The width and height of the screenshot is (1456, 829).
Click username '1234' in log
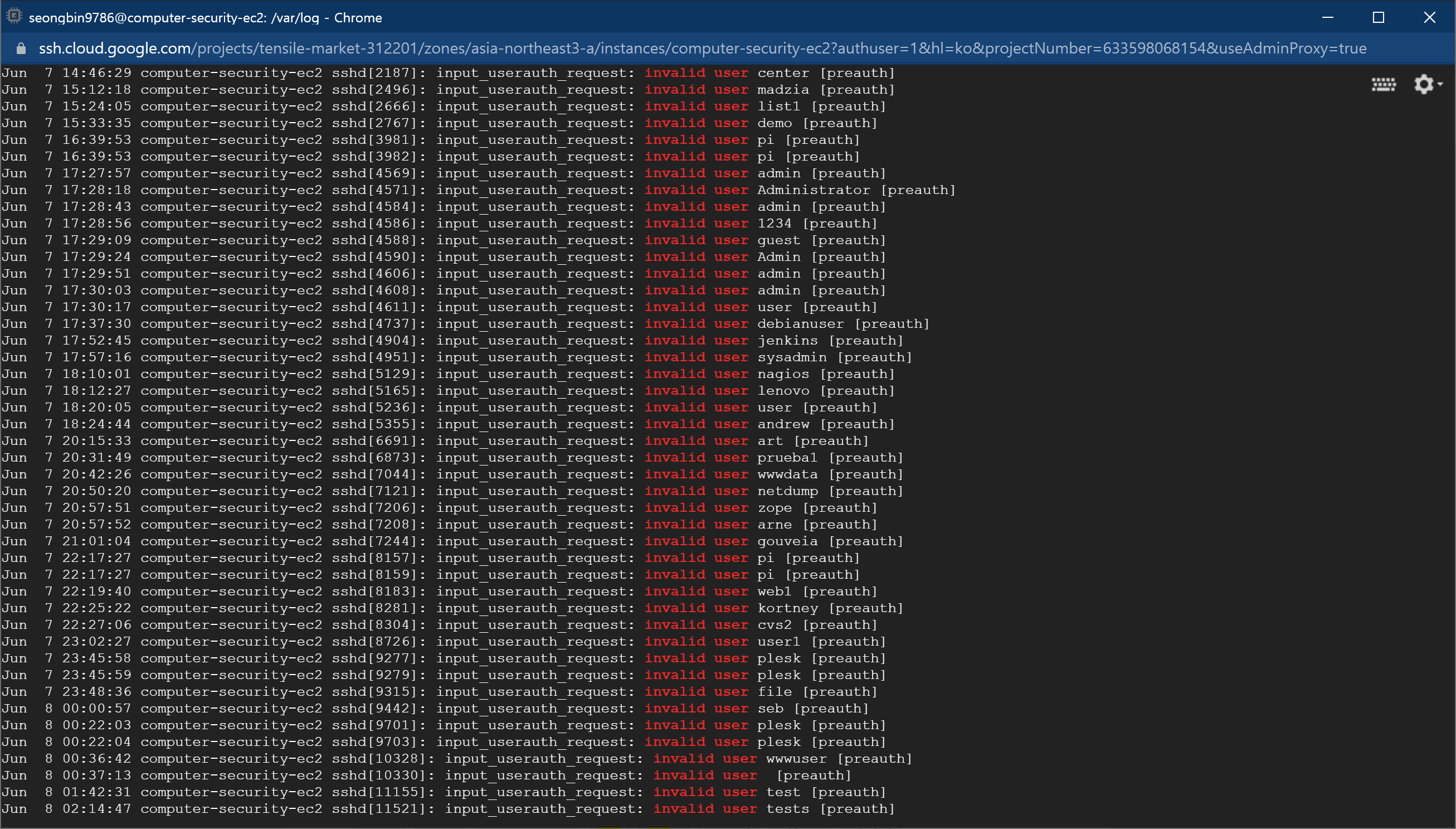[x=775, y=223]
